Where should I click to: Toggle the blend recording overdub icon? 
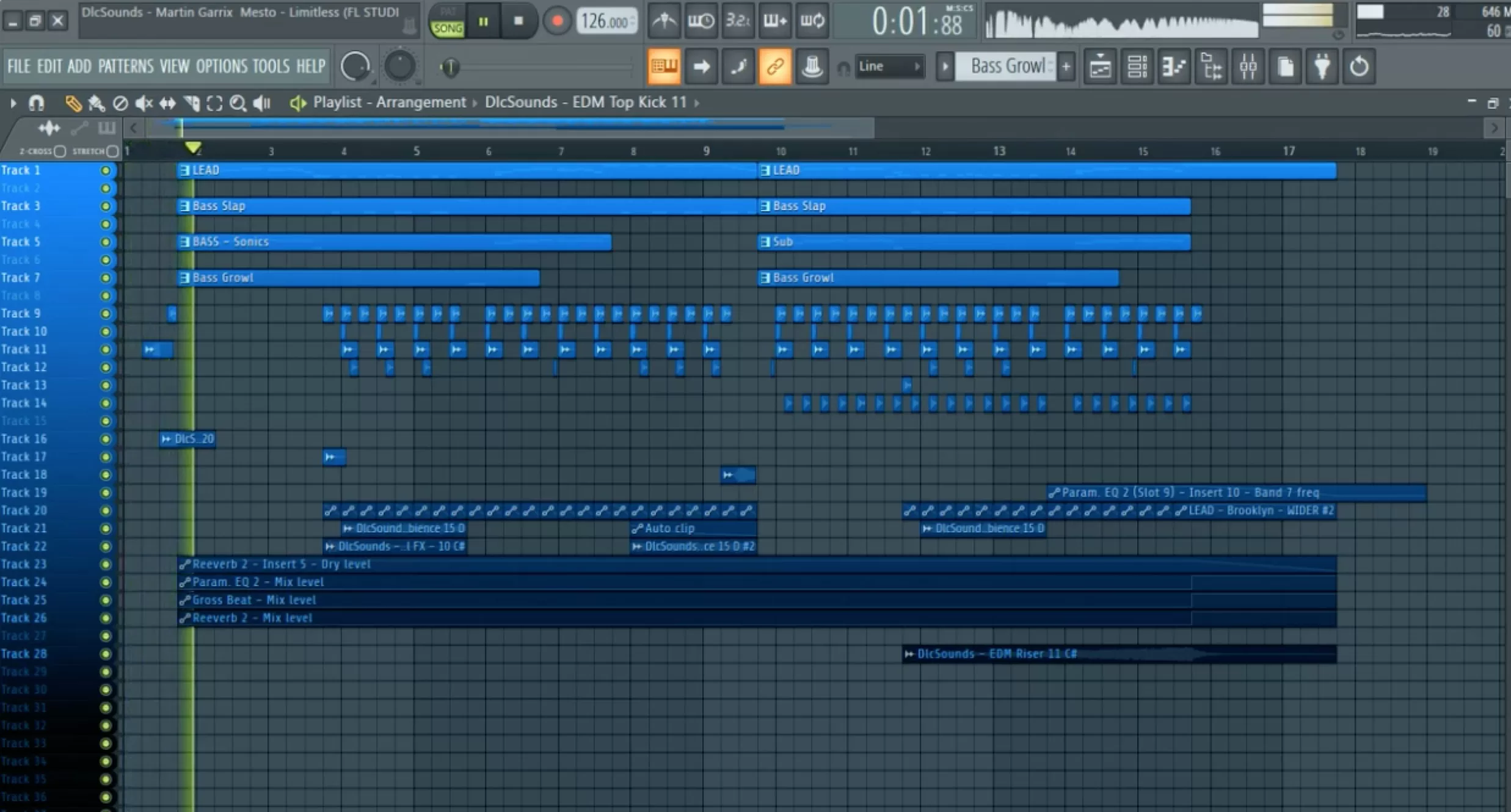coord(774,21)
